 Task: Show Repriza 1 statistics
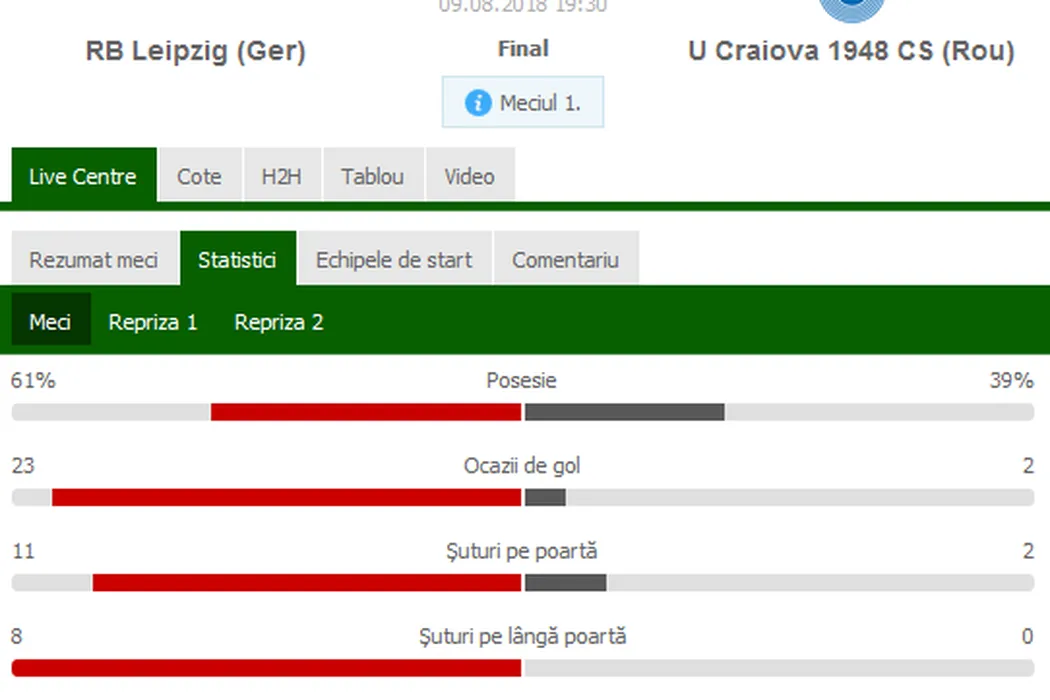[153, 322]
